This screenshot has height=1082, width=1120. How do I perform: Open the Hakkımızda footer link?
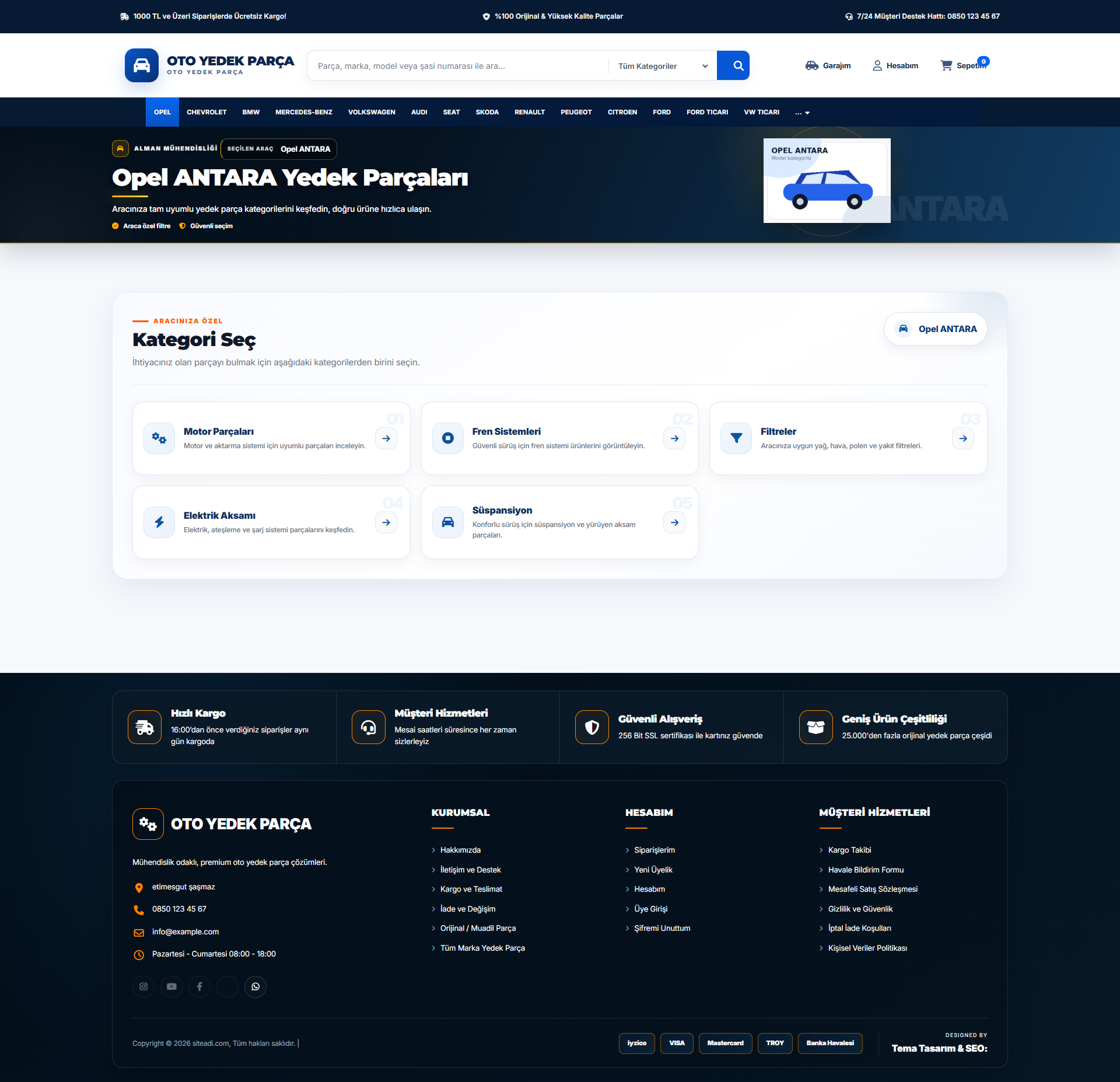pos(460,850)
